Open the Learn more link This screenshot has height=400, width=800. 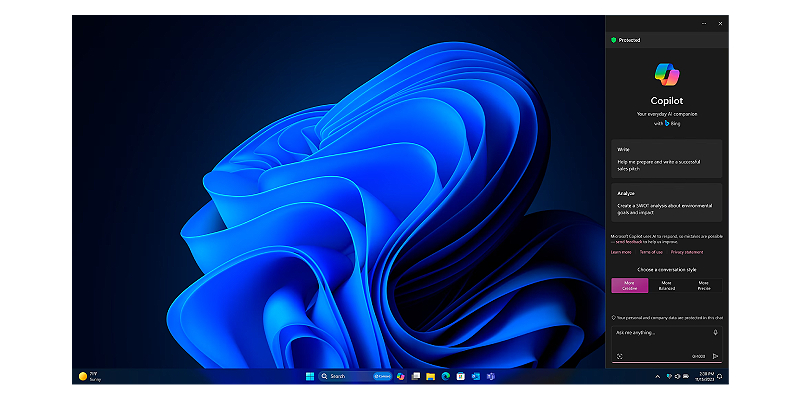point(621,252)
